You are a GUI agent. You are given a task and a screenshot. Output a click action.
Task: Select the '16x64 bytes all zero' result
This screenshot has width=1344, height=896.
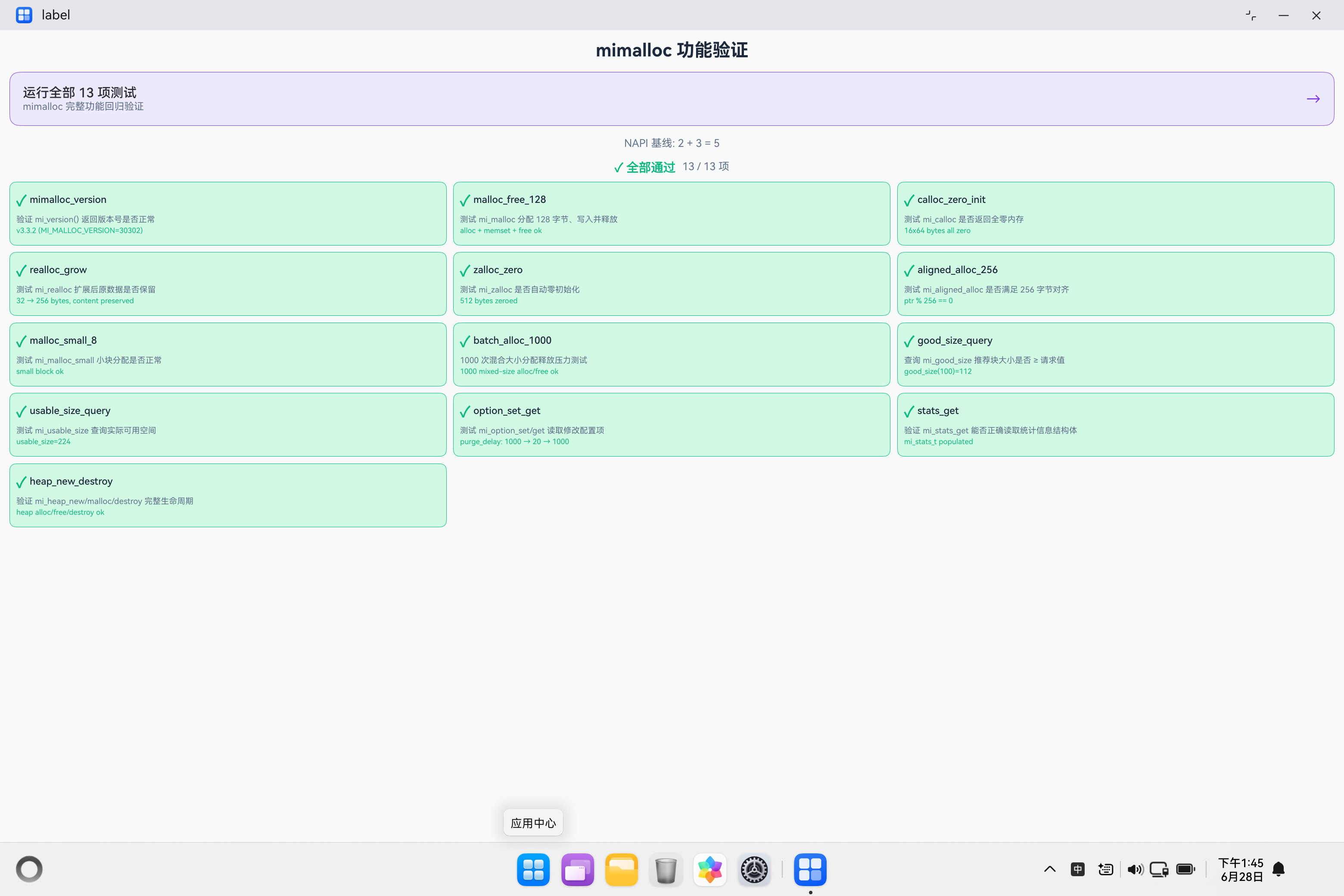click(937, 231)
